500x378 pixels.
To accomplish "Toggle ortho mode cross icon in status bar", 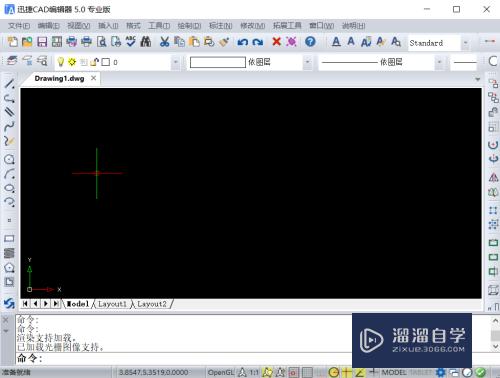I will pyautogui.click(x=347, y=372).
